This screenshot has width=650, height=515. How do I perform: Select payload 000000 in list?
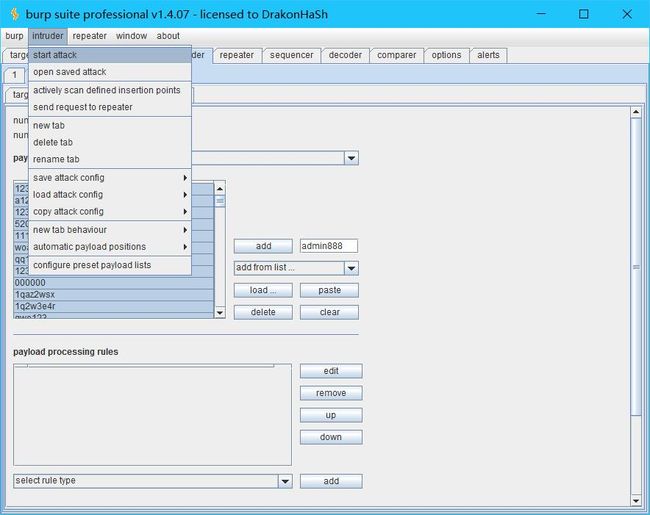[114, 283]
